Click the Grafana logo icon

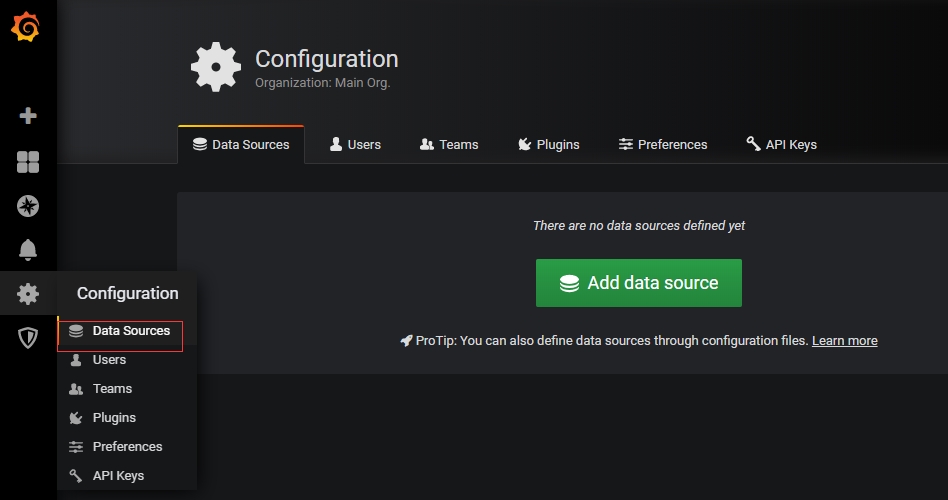(x=26, y=28)
